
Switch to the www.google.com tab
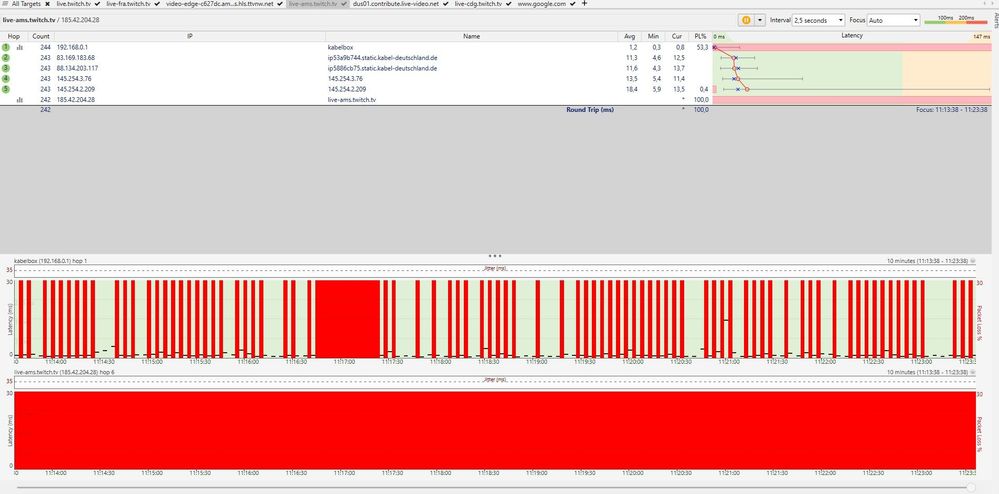click(542, 4)
